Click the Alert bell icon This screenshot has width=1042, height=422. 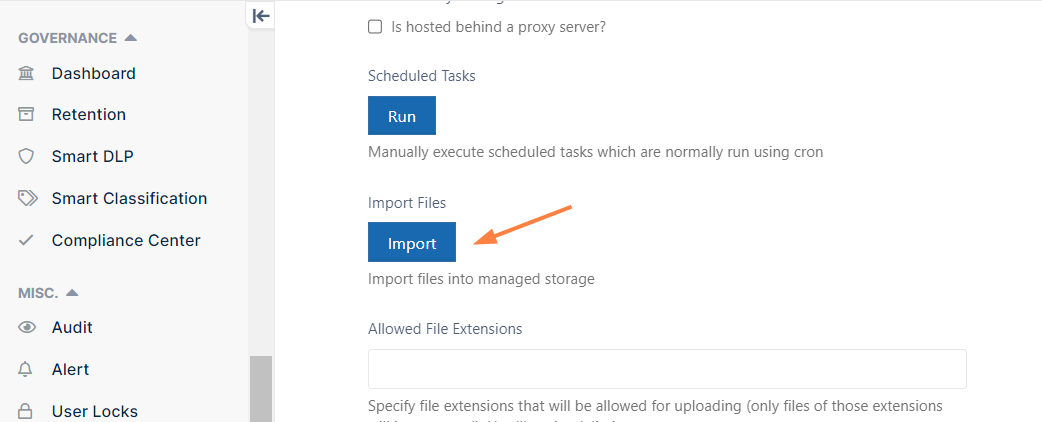[26, 369]
